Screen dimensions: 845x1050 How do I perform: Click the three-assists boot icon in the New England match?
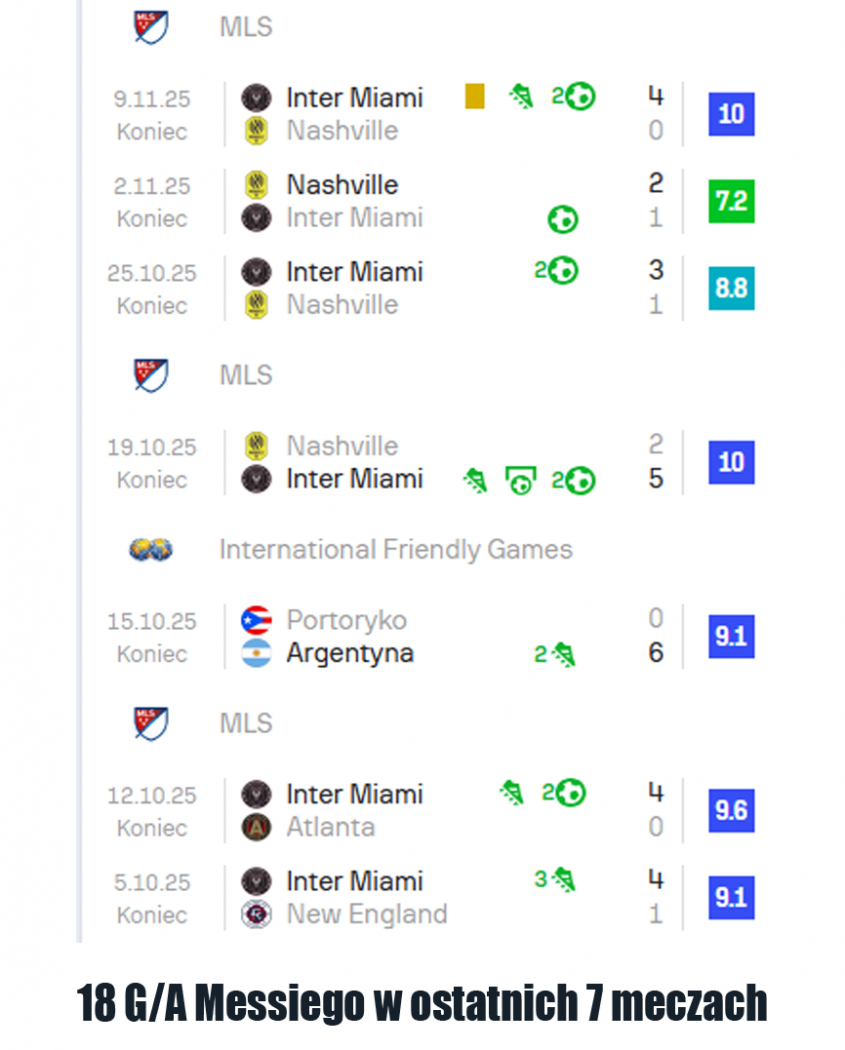pyautogui.click(x=564, y=880)
